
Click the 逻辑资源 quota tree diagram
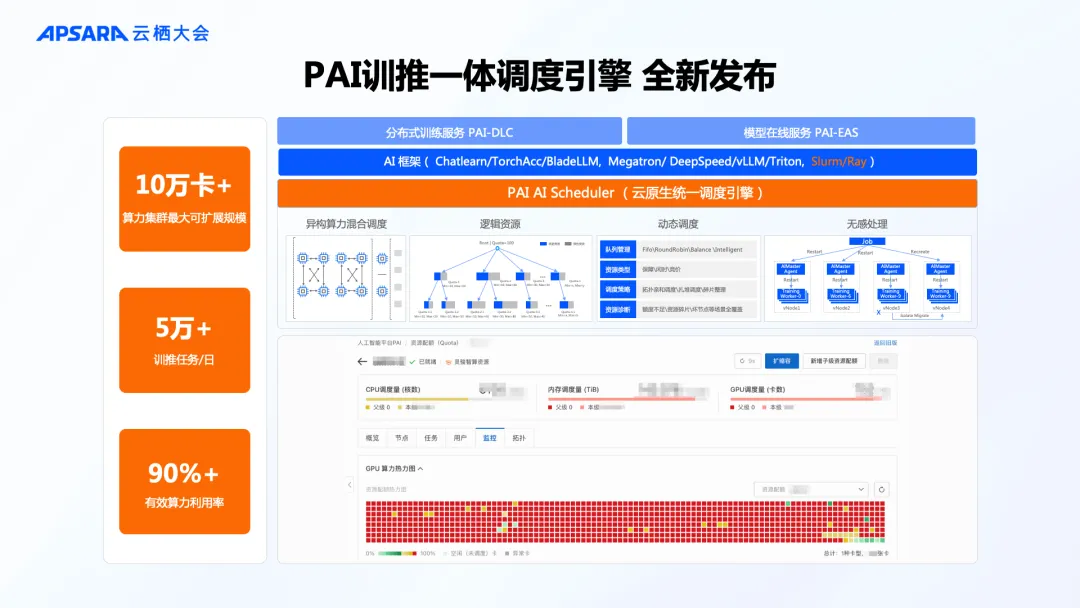pyautogui.click(x=501, y=278)
